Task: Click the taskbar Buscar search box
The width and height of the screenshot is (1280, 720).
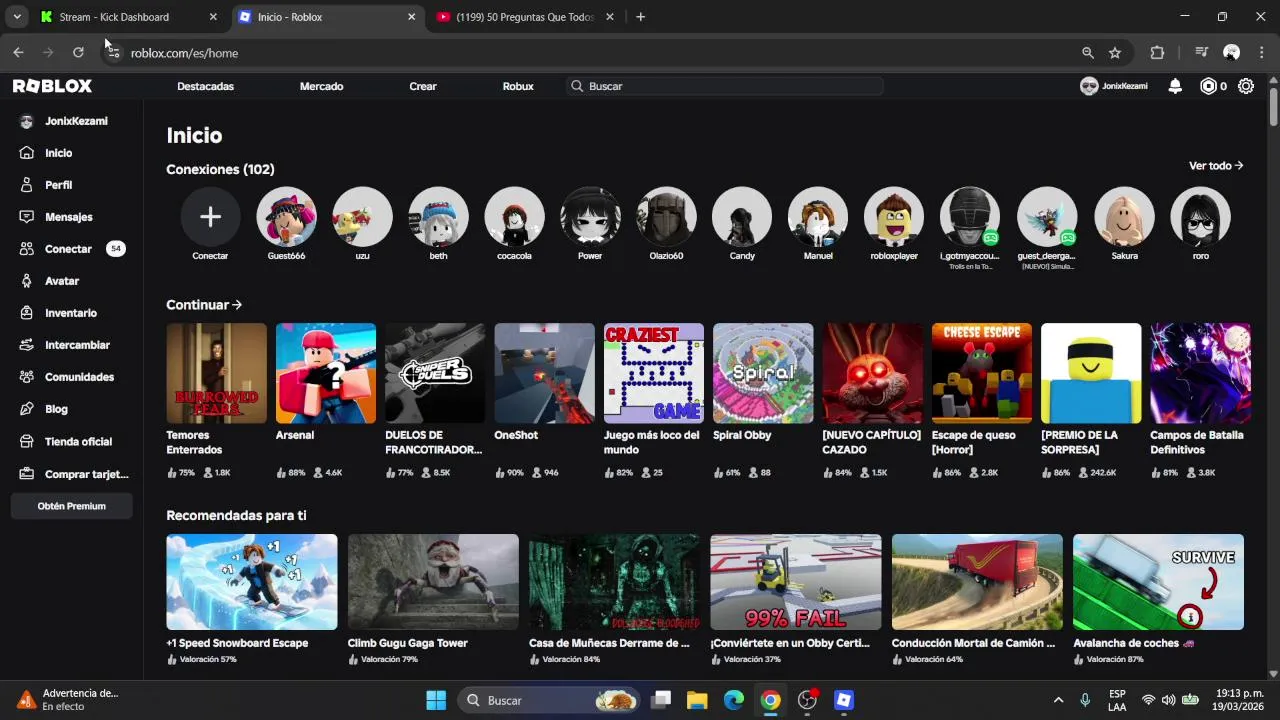Action: pyautogui.click(x=548, y=700)
